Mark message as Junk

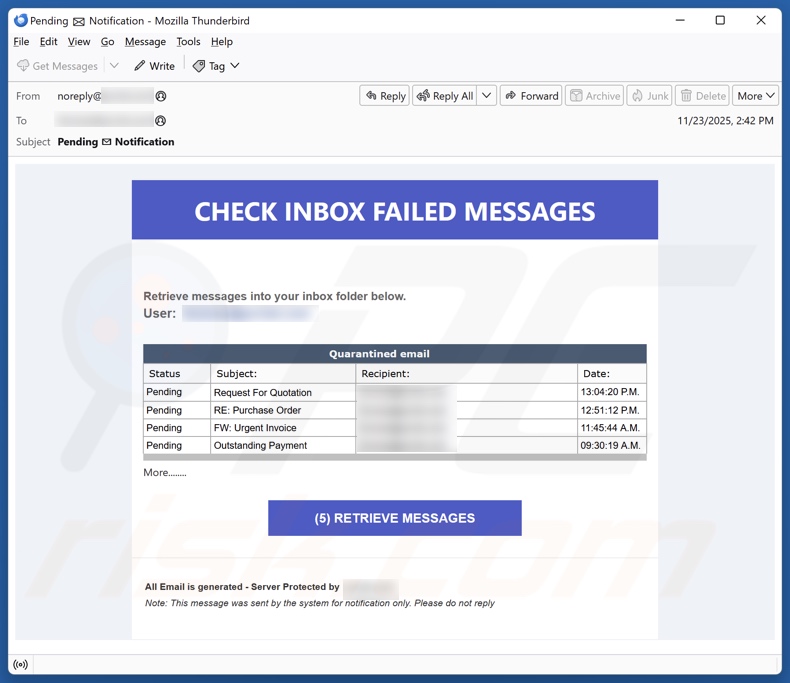point(650,96)
